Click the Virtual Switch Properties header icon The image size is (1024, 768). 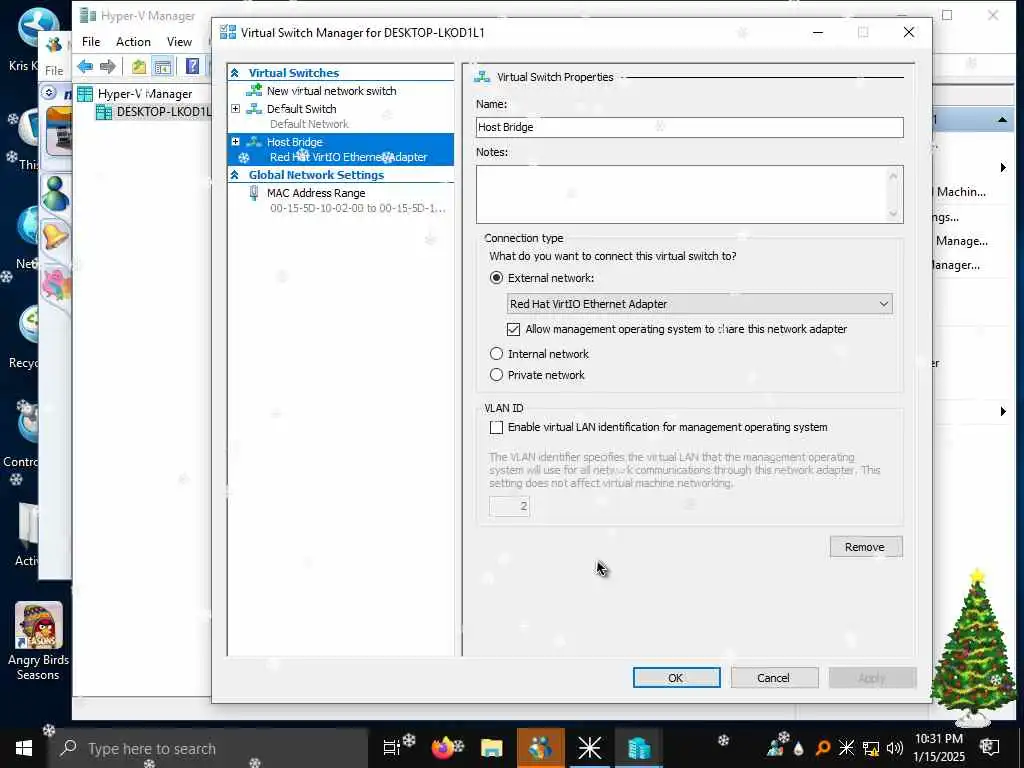point(482,77)
